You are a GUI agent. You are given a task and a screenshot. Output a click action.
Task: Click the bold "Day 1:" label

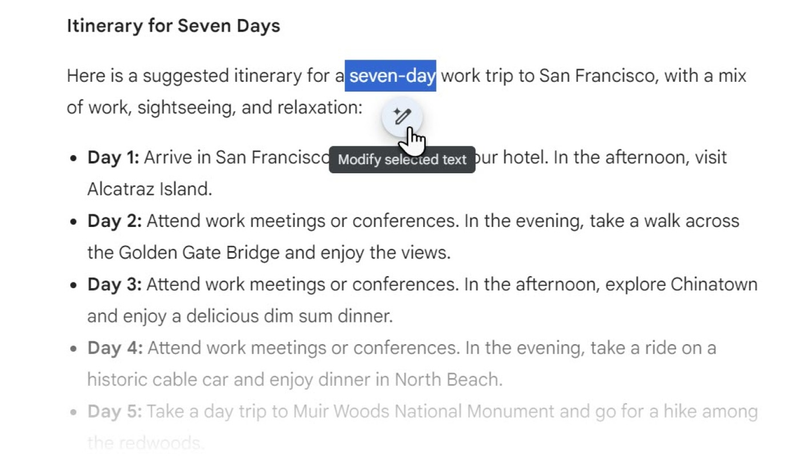pyautogui.click(x=113, y=158)
